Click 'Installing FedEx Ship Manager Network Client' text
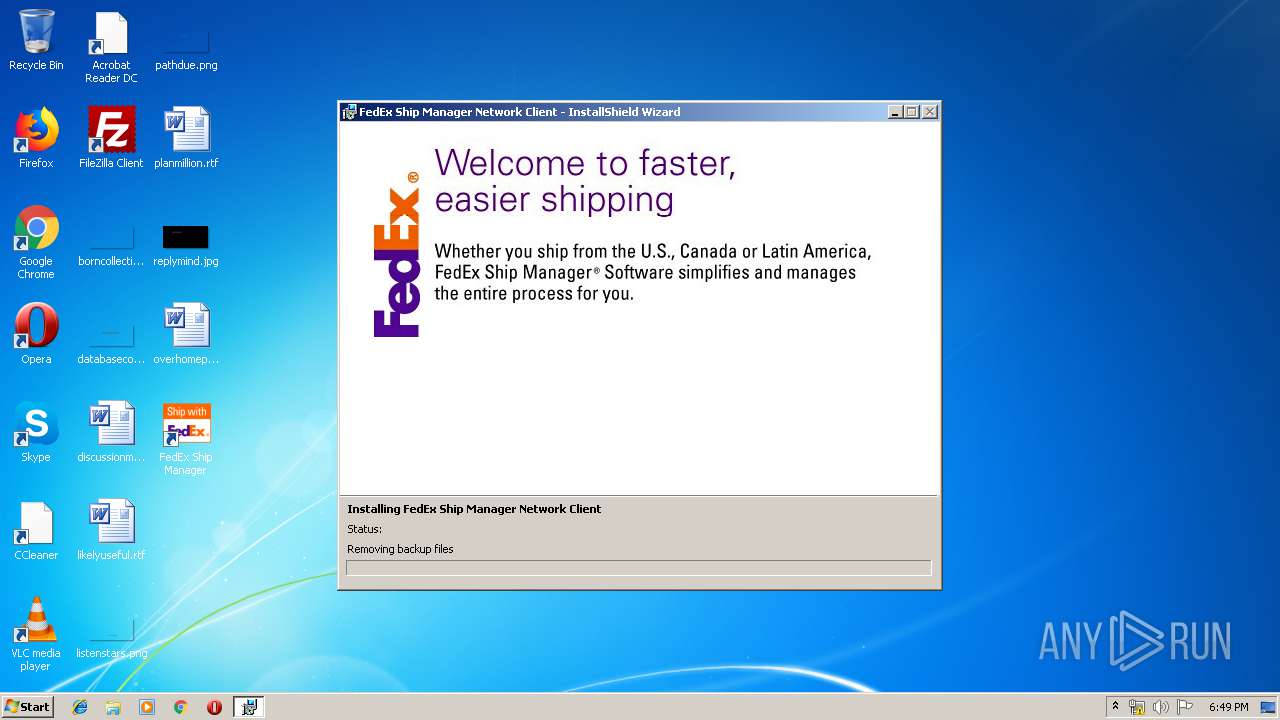This screenshot has width=1280, height=720. click(x=474, y=509)
